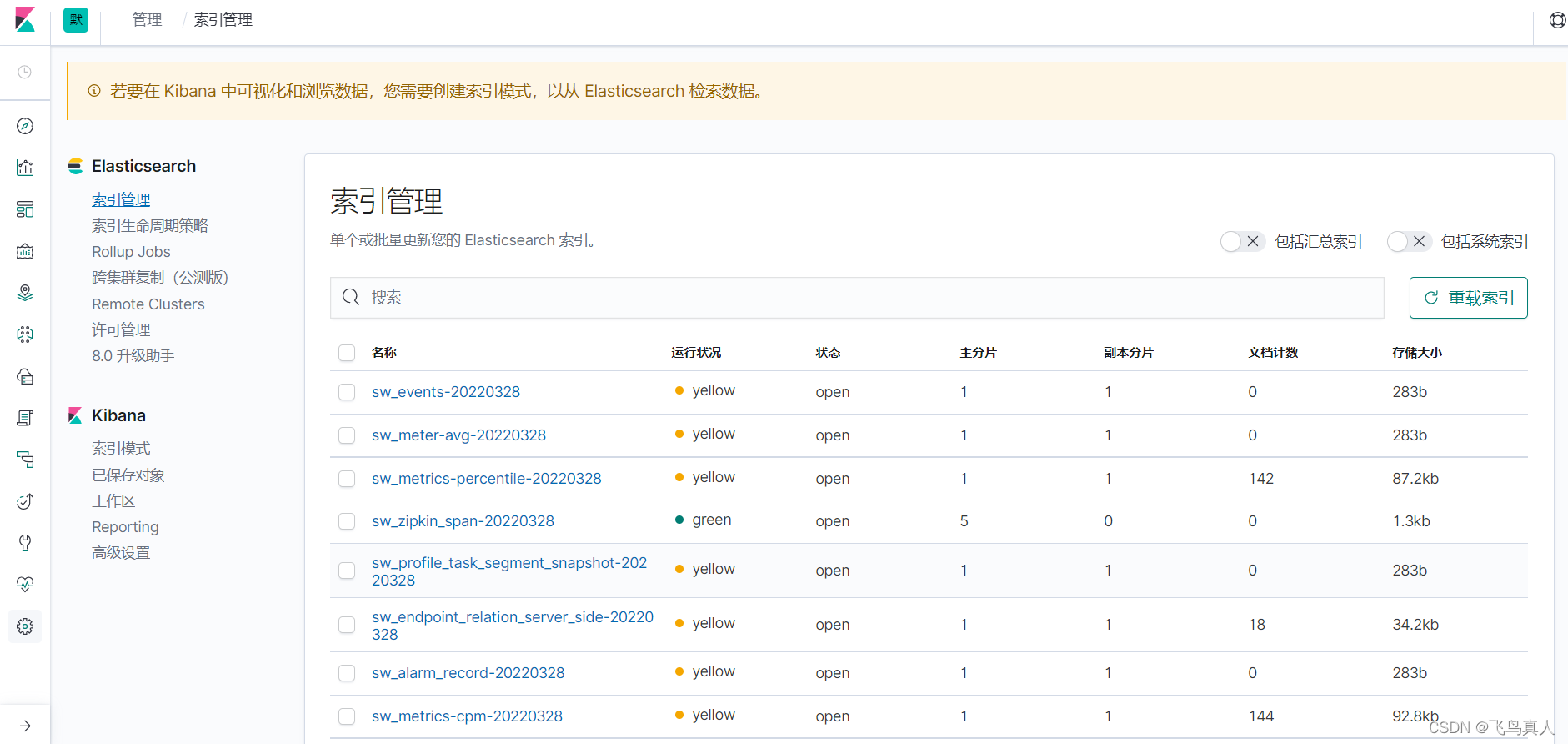The width and height of the screenshot is (1568, 744).
Task: Check the sw_metrics-cpm-20220328 row checkbox
Action: coord(347,716)
